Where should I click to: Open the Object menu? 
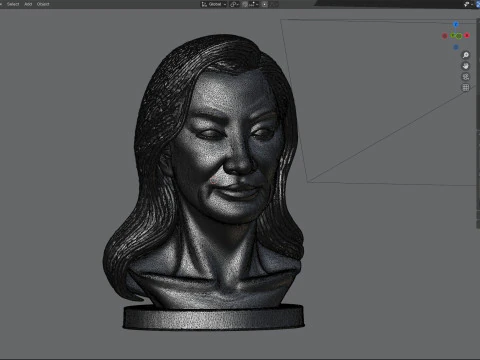(43, 4)
